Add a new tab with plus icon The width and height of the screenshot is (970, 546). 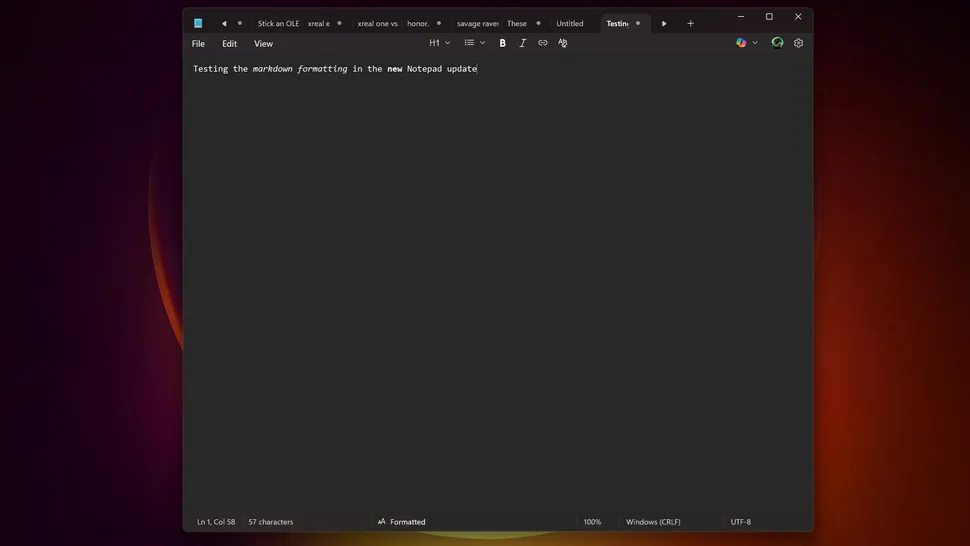coord(690,23)
